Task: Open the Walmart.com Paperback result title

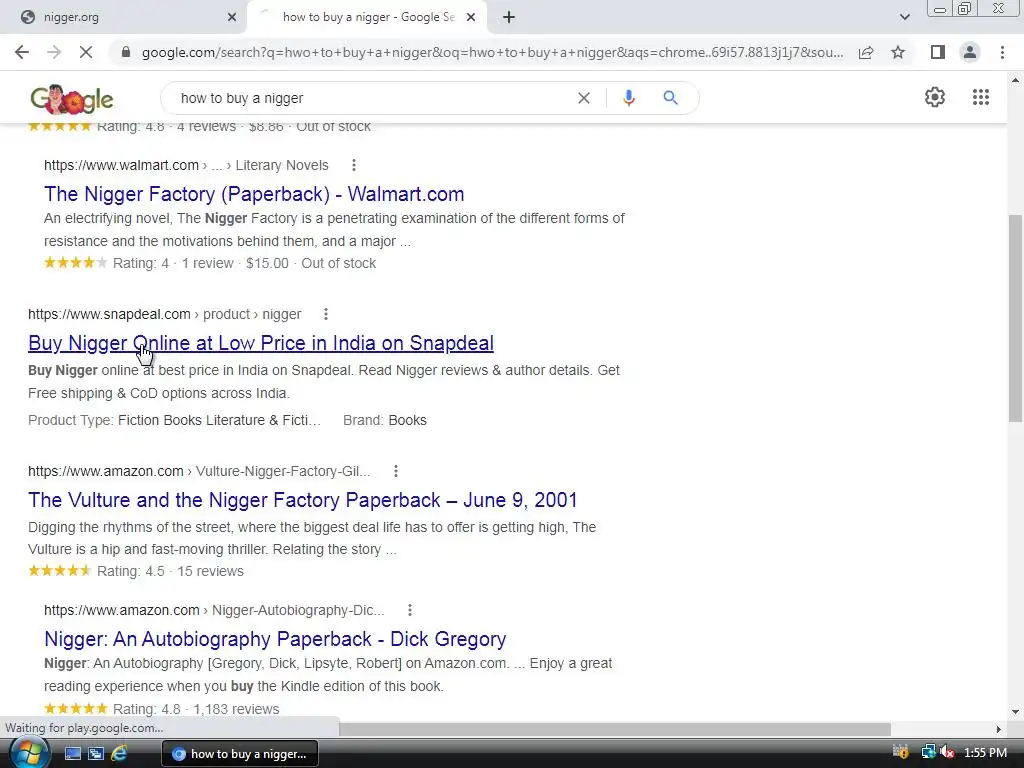Action: pos(254,194)
